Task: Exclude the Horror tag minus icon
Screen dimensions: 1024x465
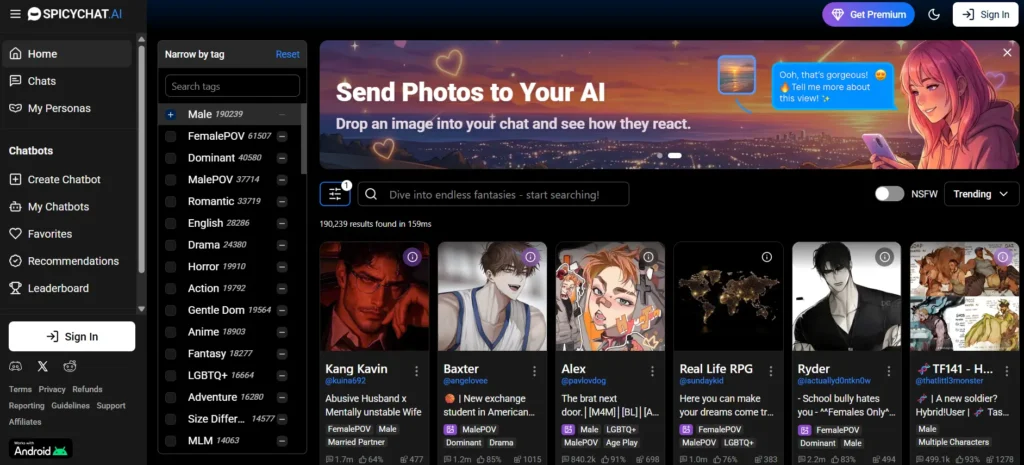Action: point(282,267)
